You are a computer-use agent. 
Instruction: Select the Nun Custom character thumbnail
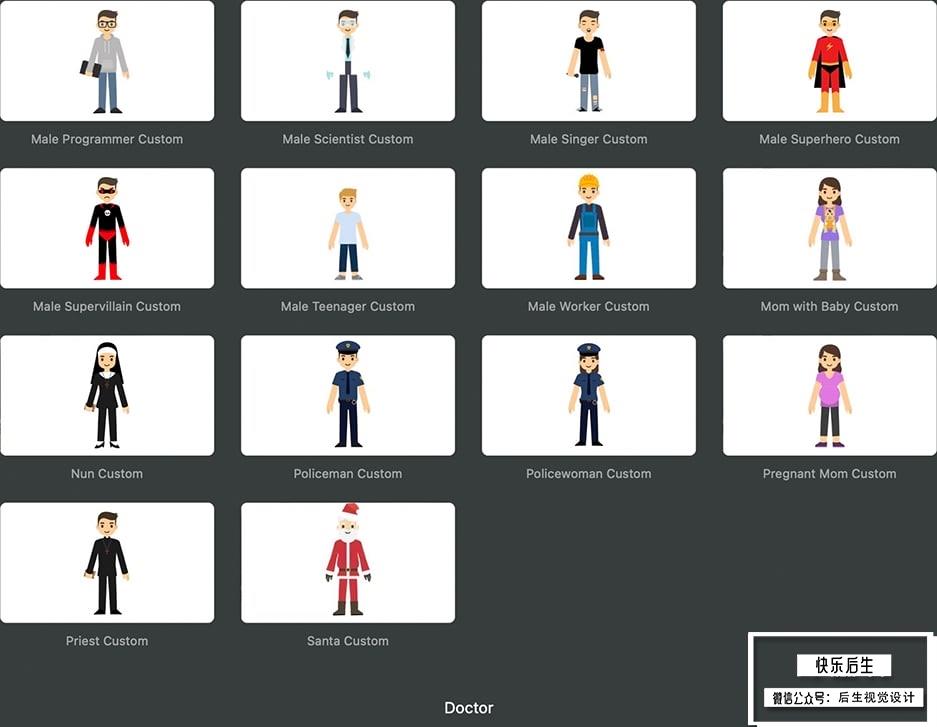point(107,395)
